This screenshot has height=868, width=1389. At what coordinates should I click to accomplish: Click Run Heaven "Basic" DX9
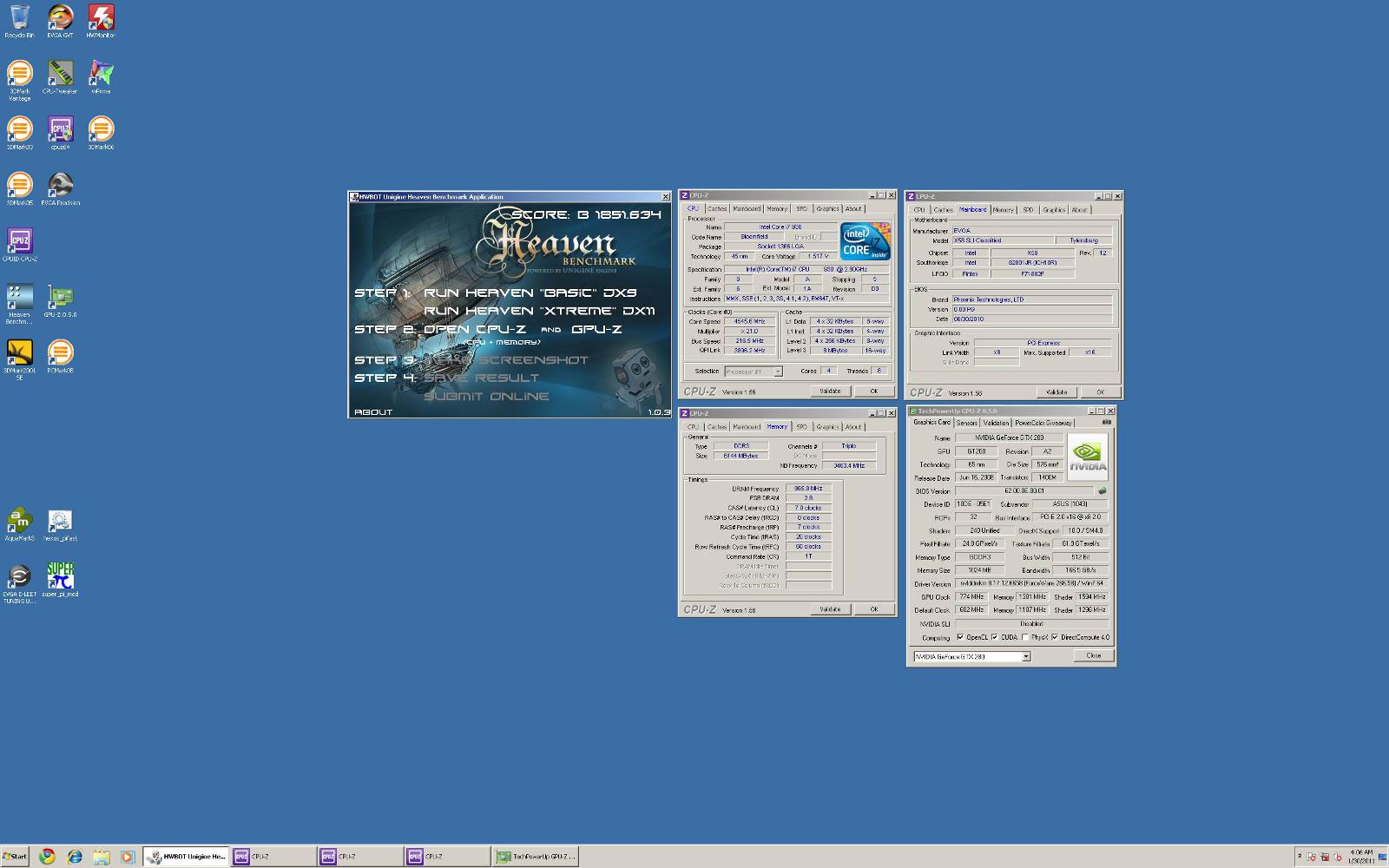click(x=530, y=293)
